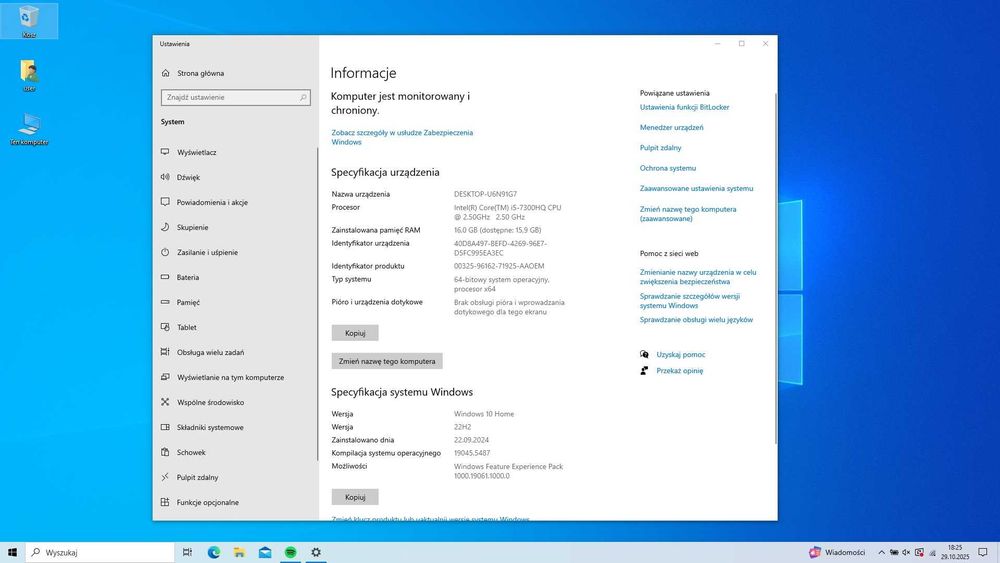Click the Znajdź ustawienie search field
The height and width of the screenshot is (563, 1000).
tap(235, 98)
